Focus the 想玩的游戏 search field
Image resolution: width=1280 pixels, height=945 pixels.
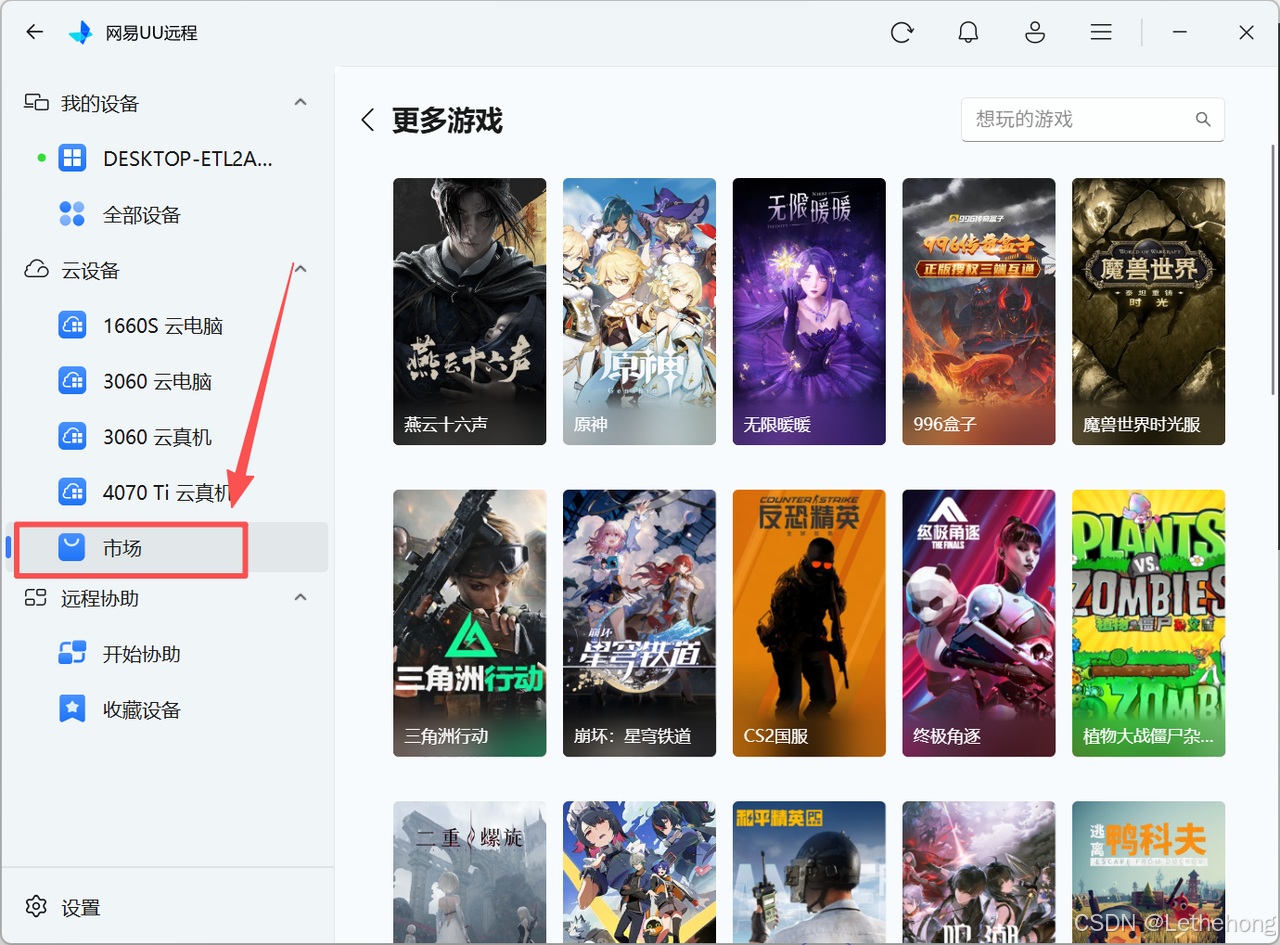tap(1092, 120)
